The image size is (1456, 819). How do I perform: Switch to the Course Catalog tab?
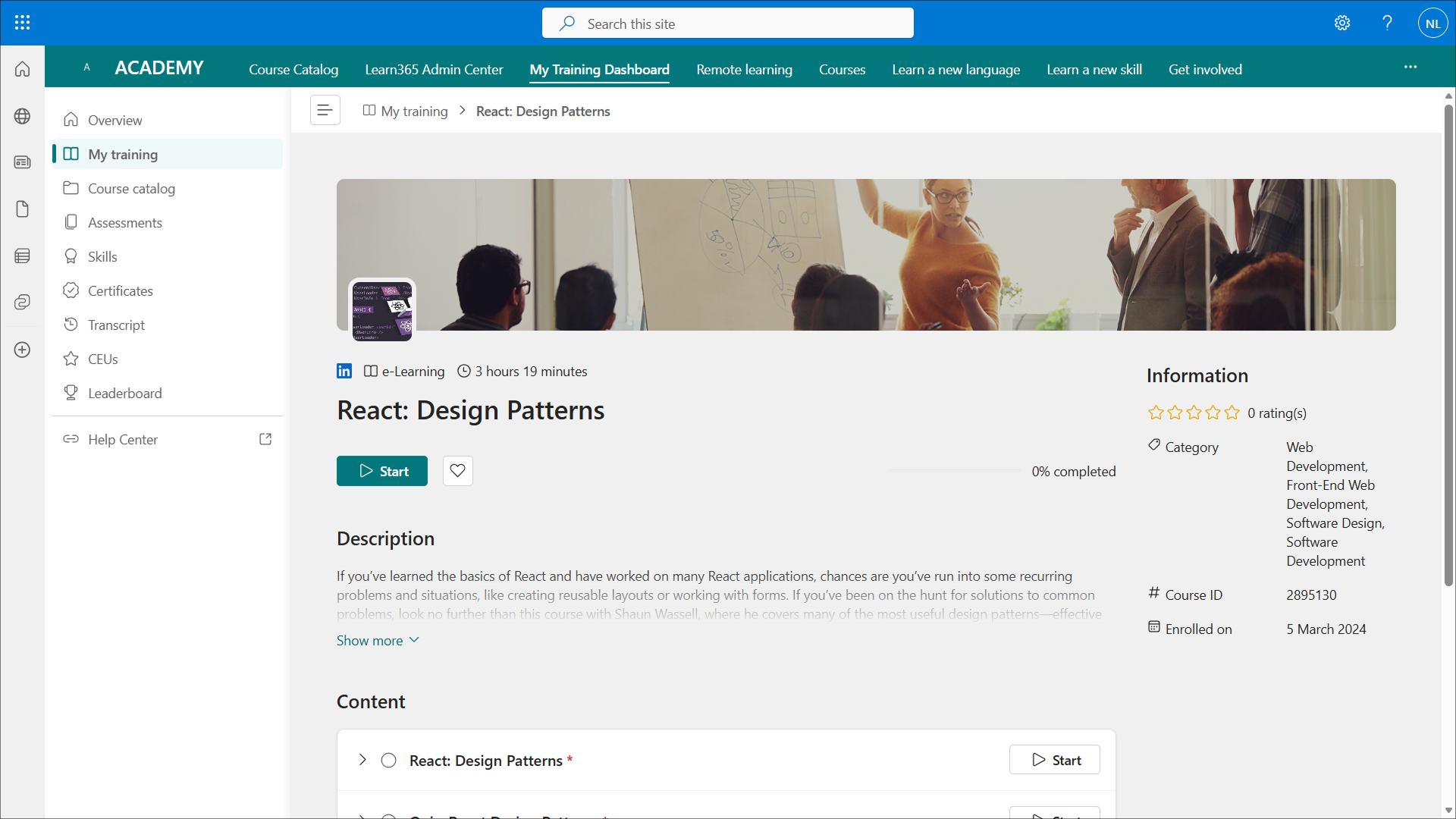tap(293, 69)
